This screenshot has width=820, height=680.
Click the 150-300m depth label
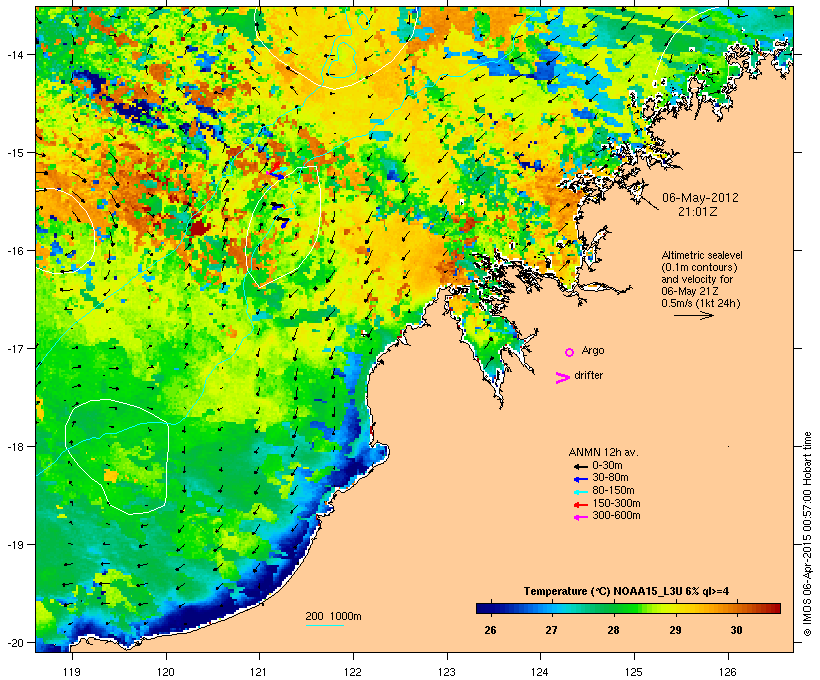coord(616,503)
